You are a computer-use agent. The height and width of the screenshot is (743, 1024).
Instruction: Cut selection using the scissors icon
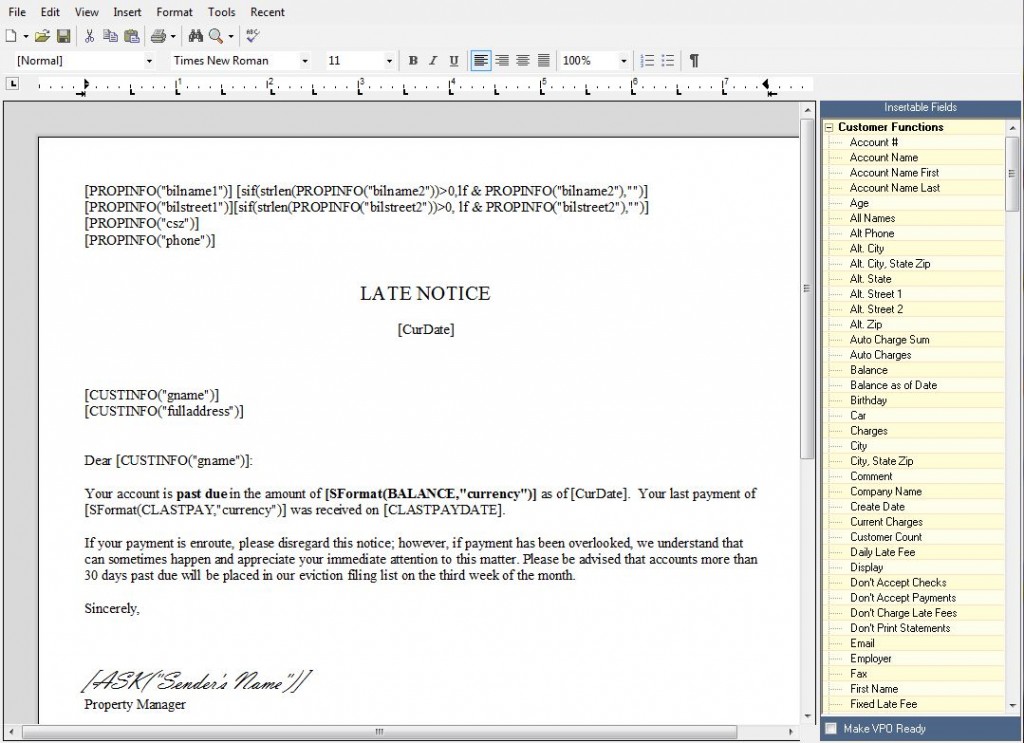point(89,37)
